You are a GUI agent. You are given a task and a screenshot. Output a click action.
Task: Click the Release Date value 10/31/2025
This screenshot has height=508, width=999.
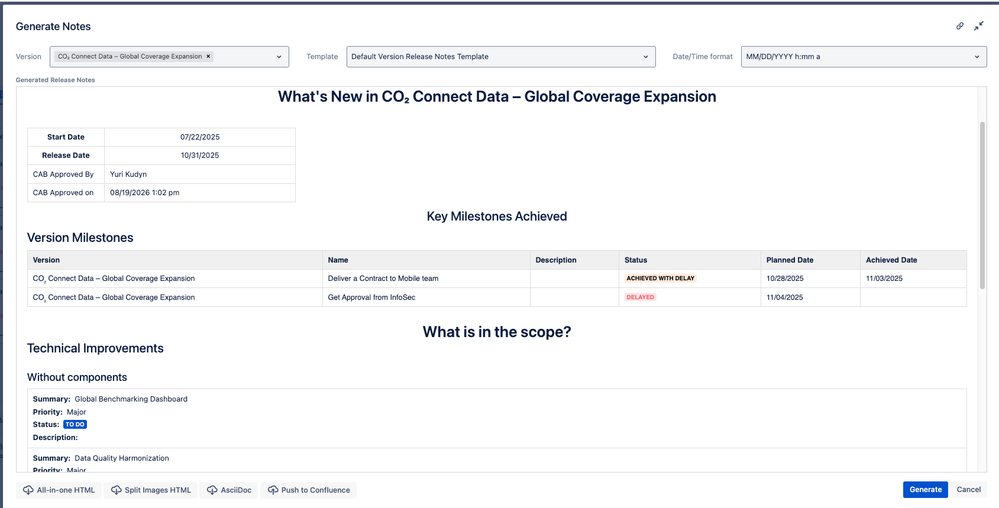(x=200, y=156)
